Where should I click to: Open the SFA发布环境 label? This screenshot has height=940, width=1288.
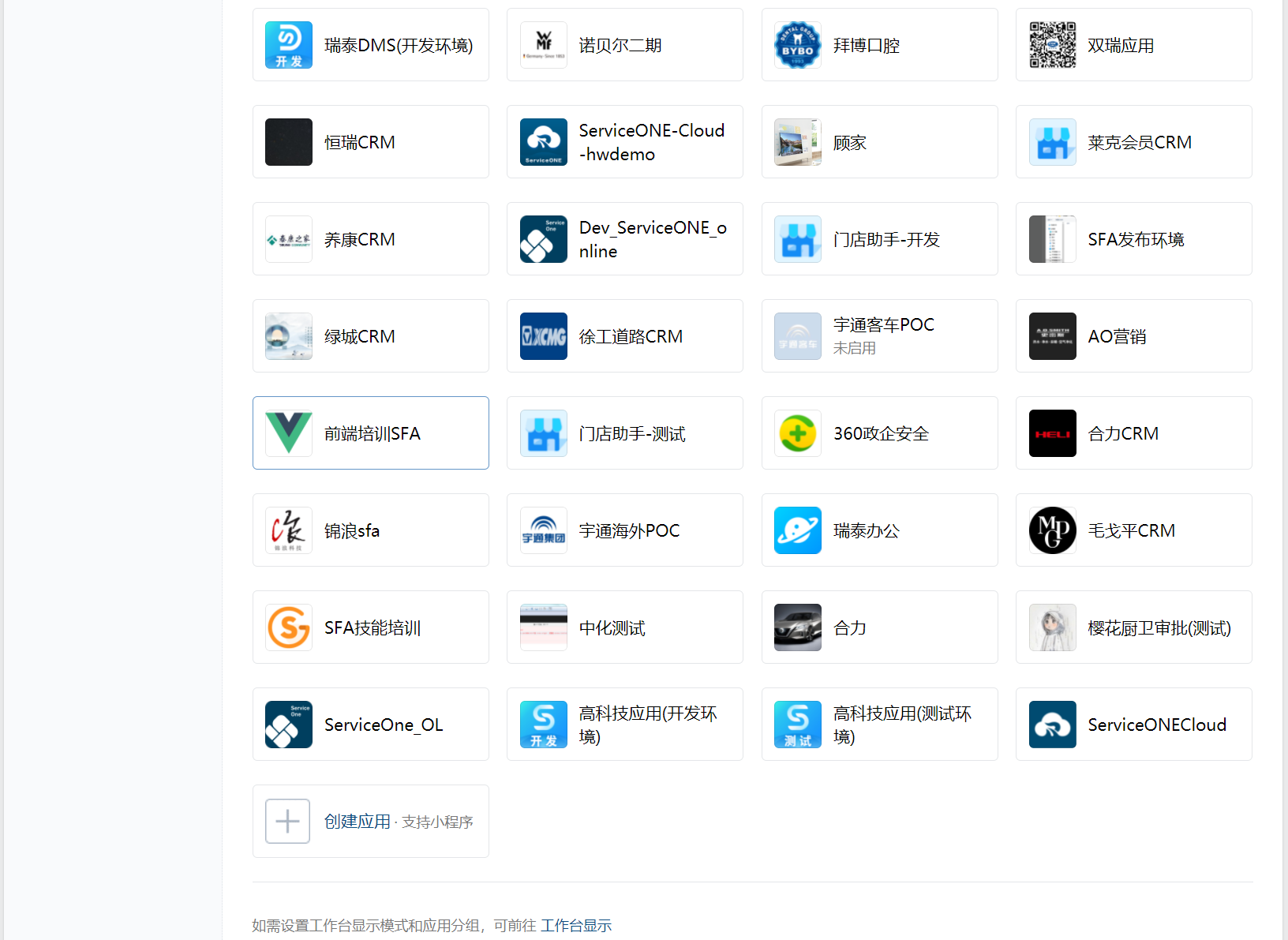coord(1136,240)
